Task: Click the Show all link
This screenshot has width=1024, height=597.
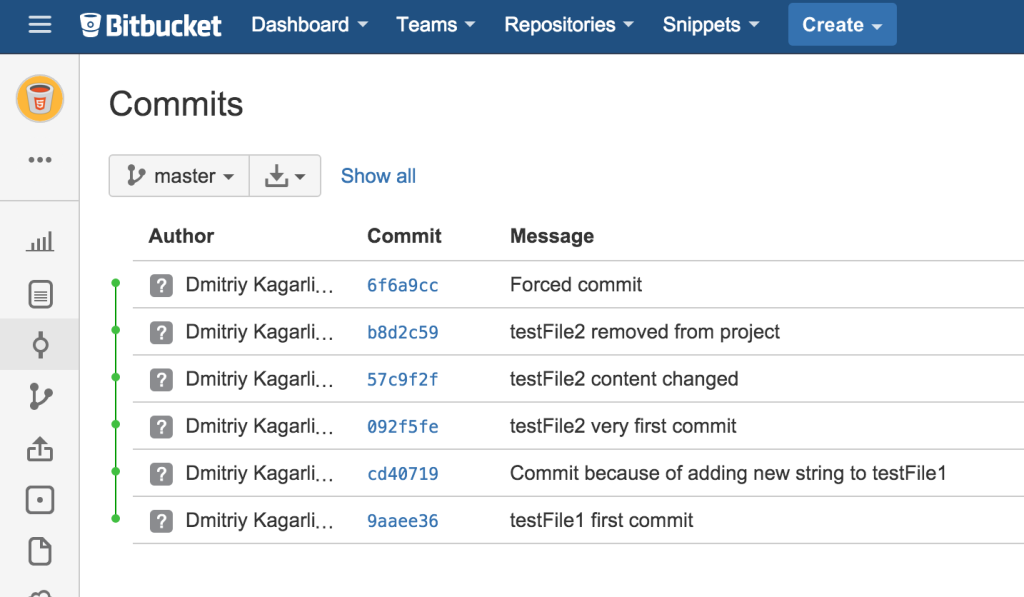Action: pos(378,176)
